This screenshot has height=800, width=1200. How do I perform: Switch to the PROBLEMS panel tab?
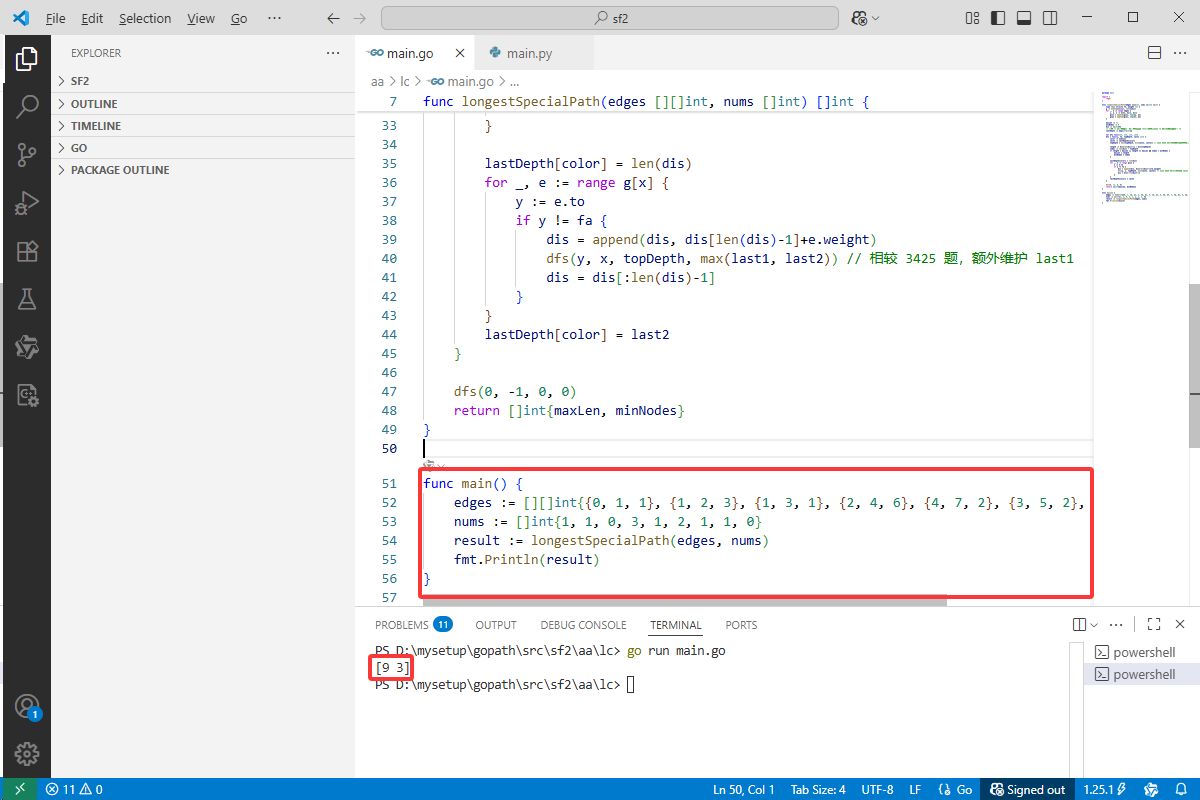[x=413, y=625]
